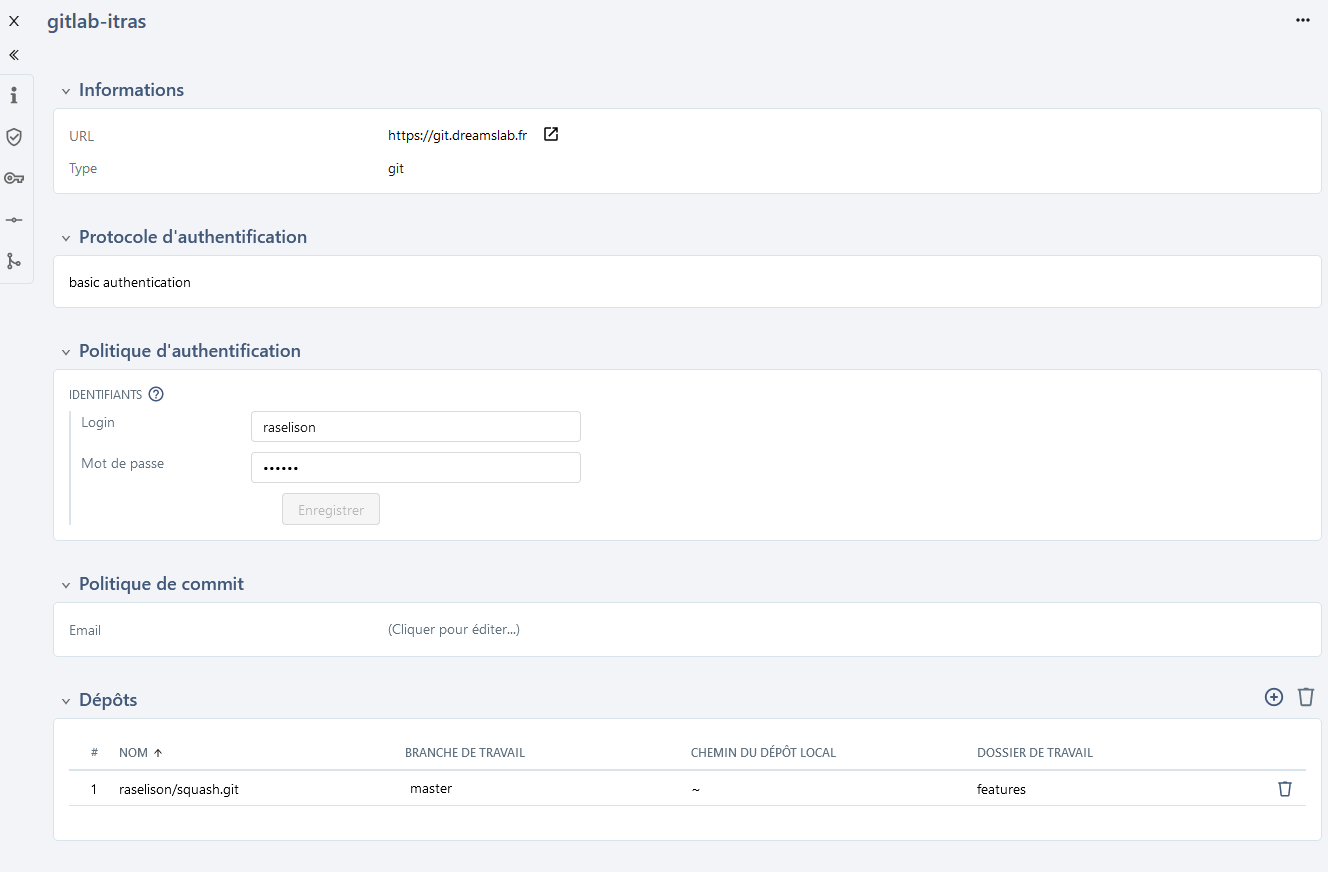Collapse the Dépôts section
This screenshot has width=1328, height=872.
click(66, 701)
